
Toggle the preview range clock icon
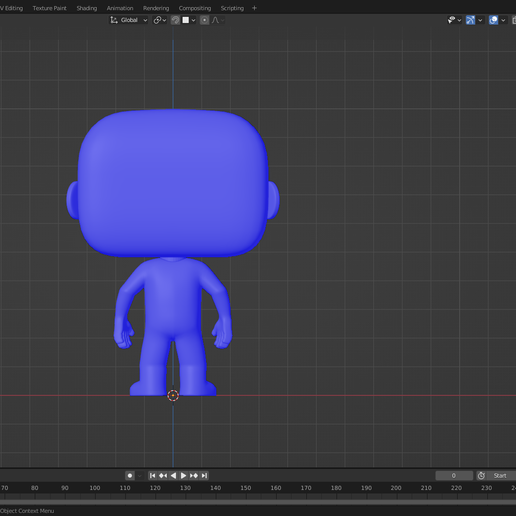click(481, 476)
